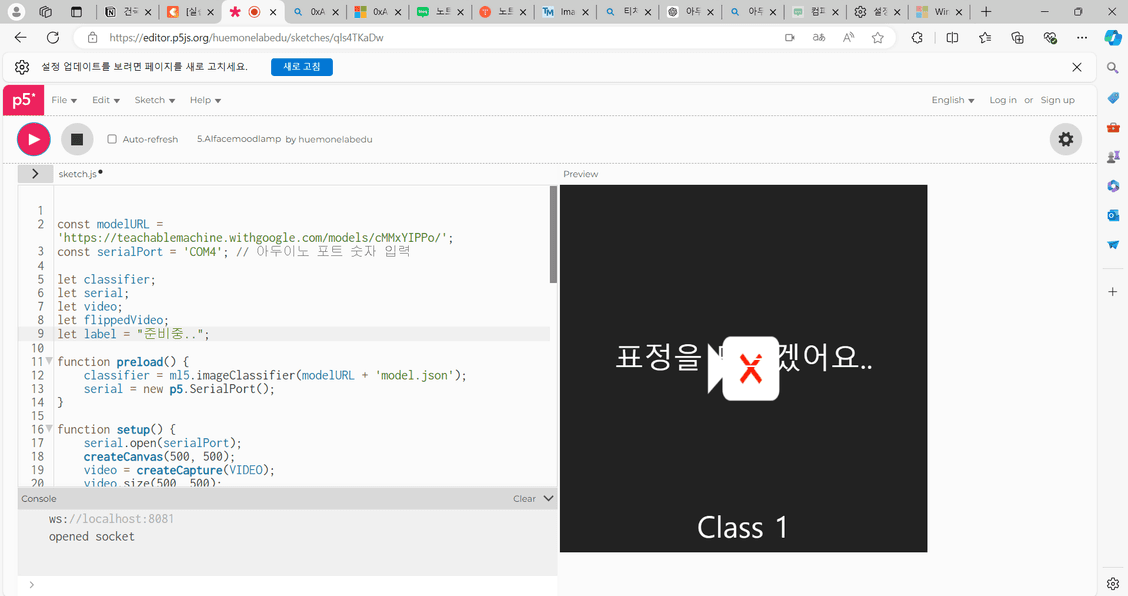1128x596 pixels.
Task: Expand the sidebar file list arrow
Action: (x=35, y=174)
